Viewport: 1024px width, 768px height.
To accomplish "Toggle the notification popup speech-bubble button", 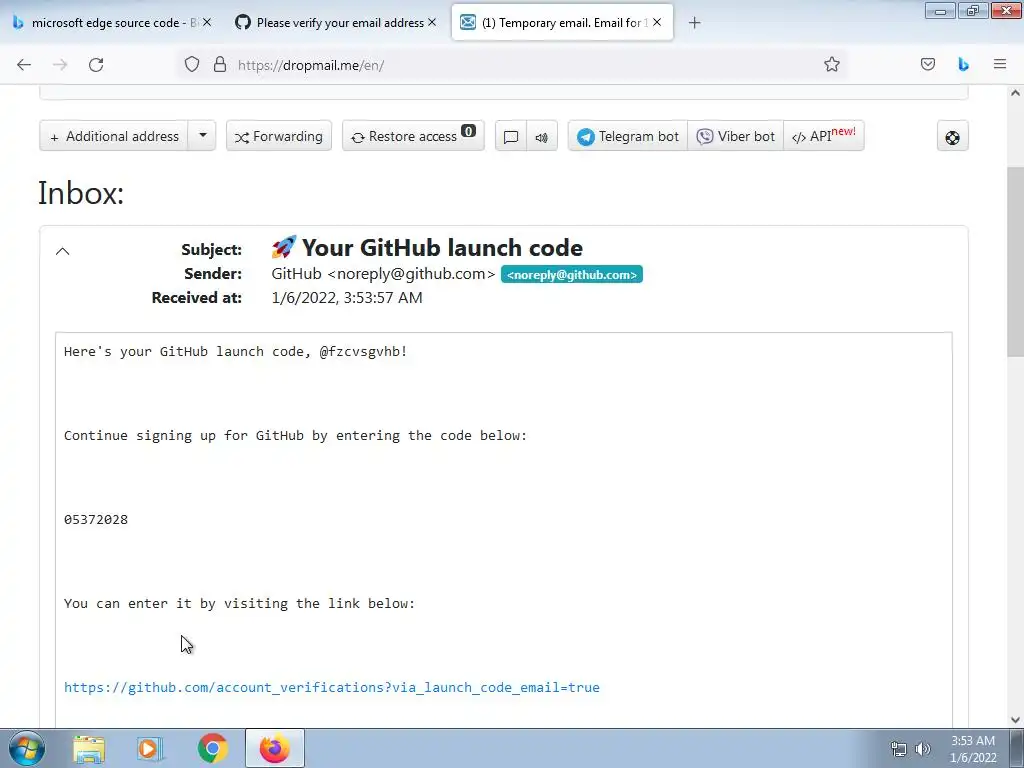I will coord(511,136).
